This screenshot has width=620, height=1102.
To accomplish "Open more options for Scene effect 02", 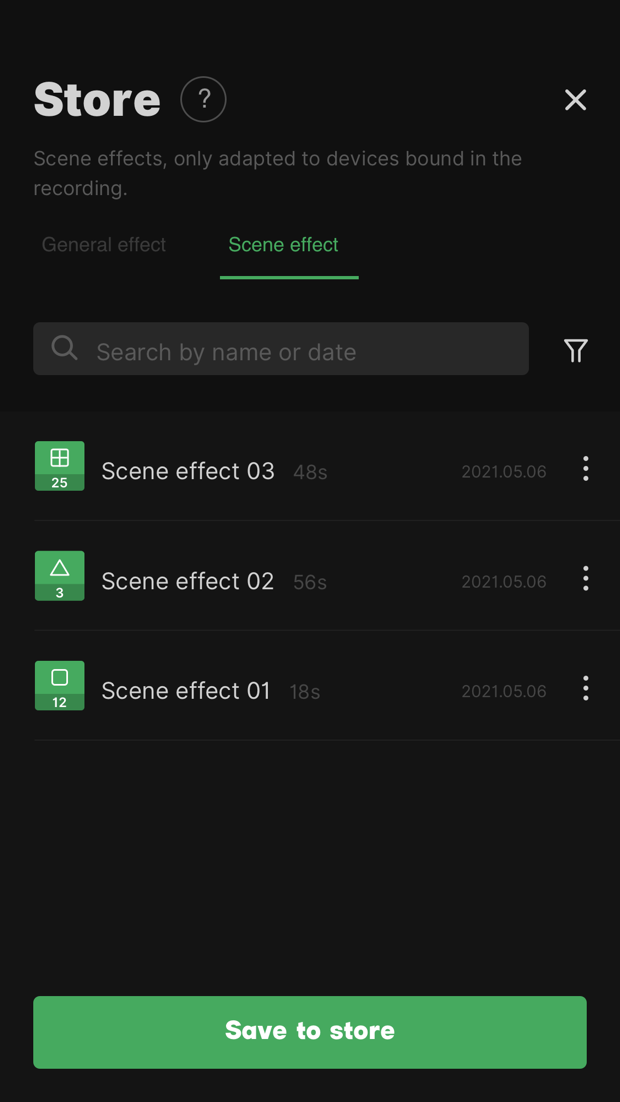I will click(x=586, y=579).
